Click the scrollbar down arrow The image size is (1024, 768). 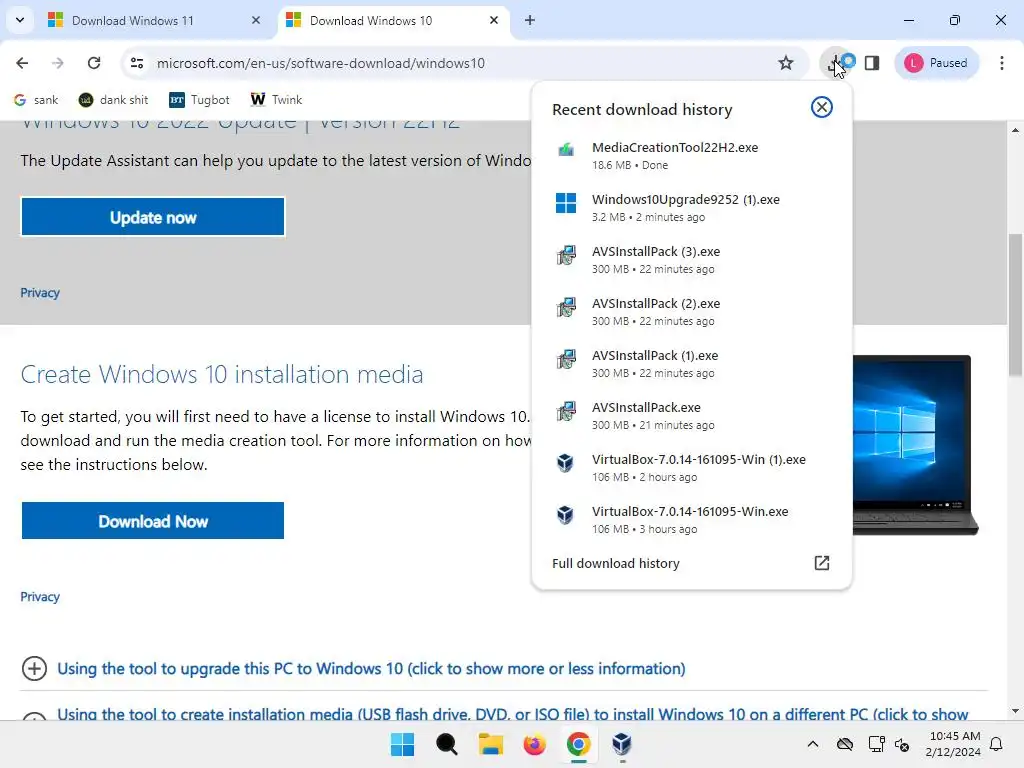pyautogui.click(x=1015, y=711)
